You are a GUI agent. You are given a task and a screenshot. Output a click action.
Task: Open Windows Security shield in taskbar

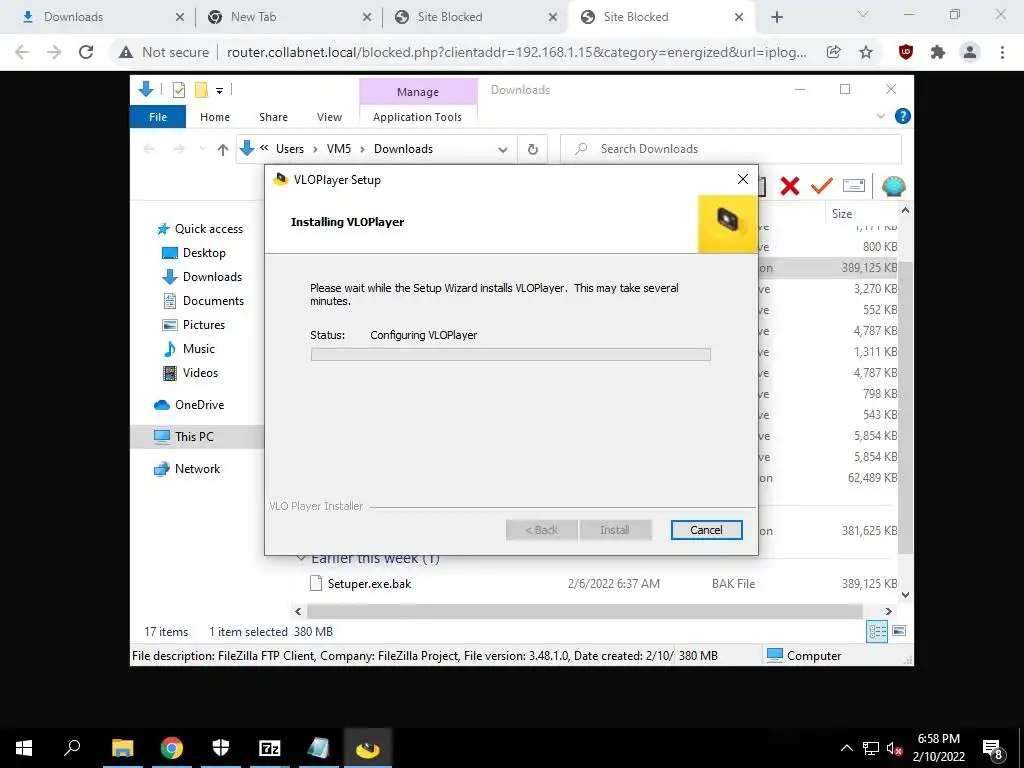coord(221,748)
